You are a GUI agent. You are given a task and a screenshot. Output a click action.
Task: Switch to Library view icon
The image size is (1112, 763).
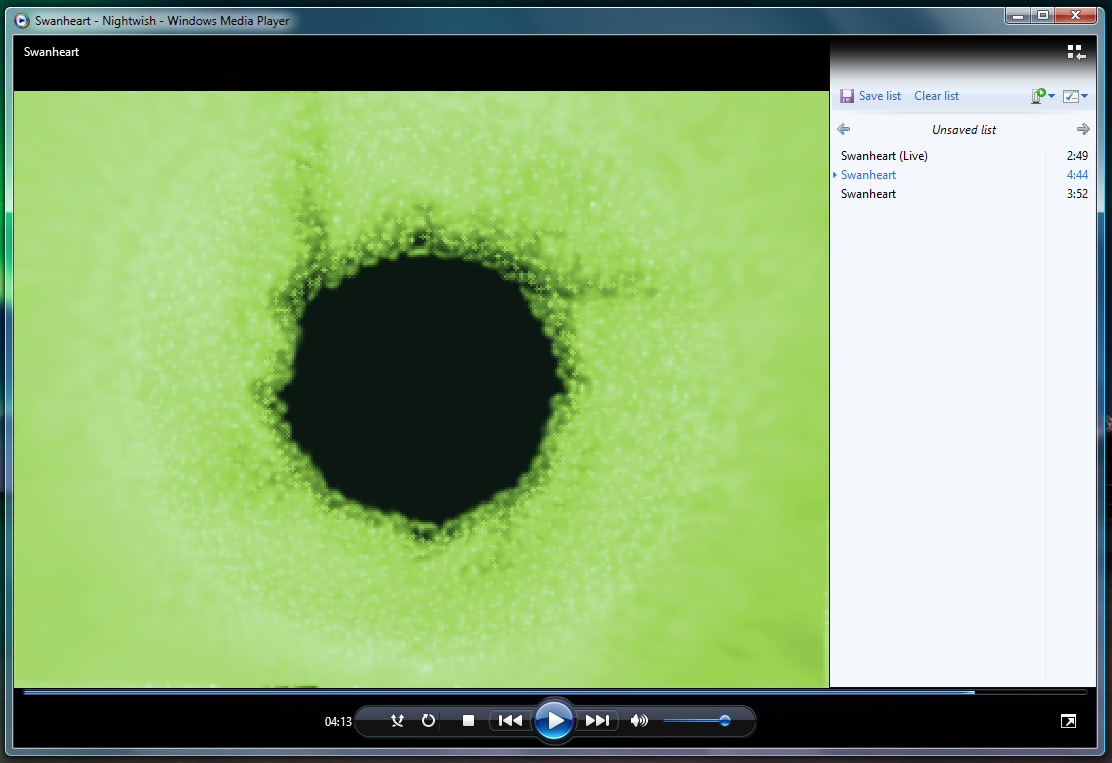pos(1076,52)
